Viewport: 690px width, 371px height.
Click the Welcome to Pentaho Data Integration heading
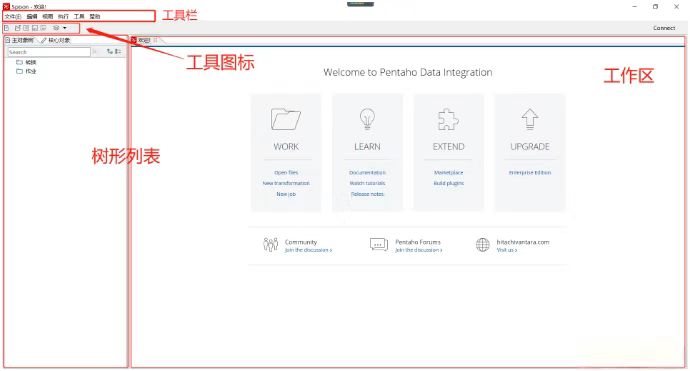point(407,73)
